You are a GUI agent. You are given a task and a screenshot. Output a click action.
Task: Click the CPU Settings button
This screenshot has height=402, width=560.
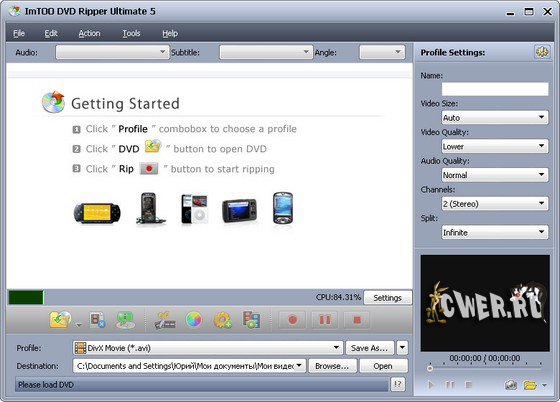(x=388, y=297)
